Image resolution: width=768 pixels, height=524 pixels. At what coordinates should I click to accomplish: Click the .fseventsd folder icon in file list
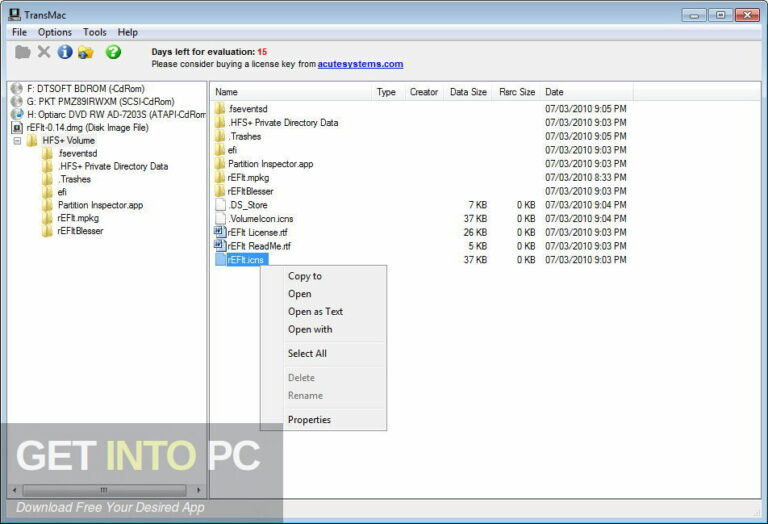click(220, 108)
